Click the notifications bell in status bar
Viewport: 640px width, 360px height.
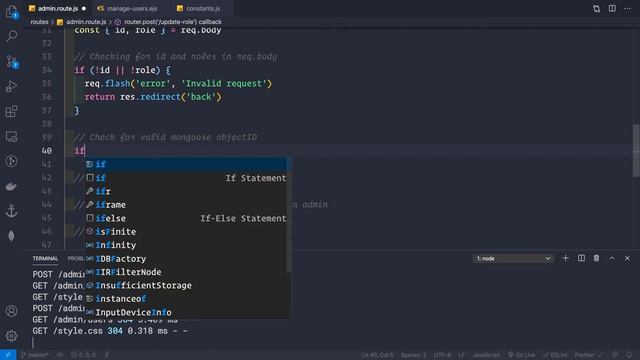click(x=629, y=355)
